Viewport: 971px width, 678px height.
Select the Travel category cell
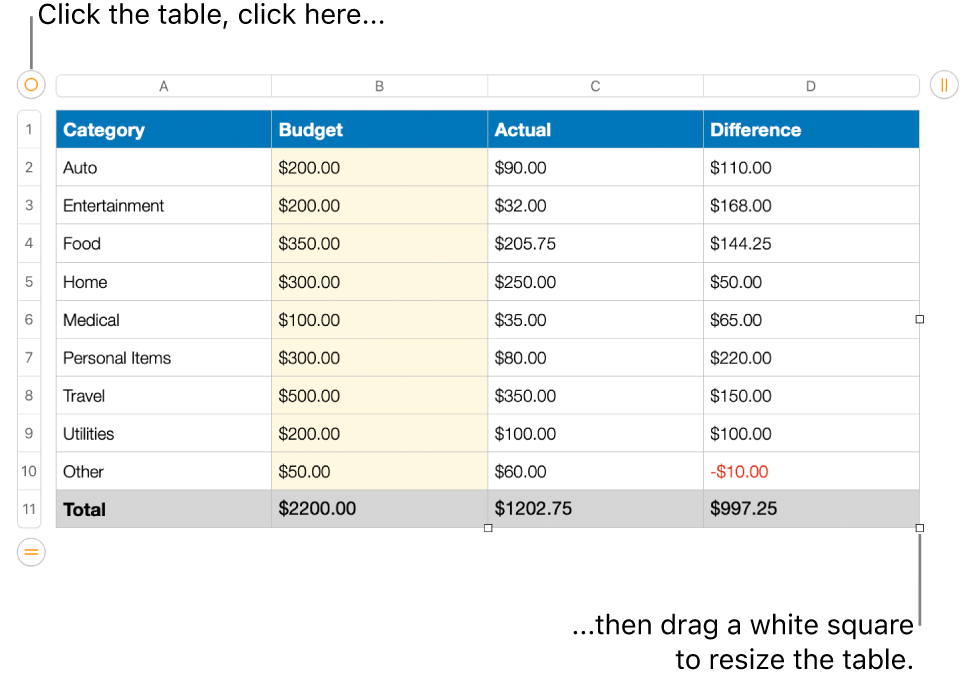tap(163, 395)
